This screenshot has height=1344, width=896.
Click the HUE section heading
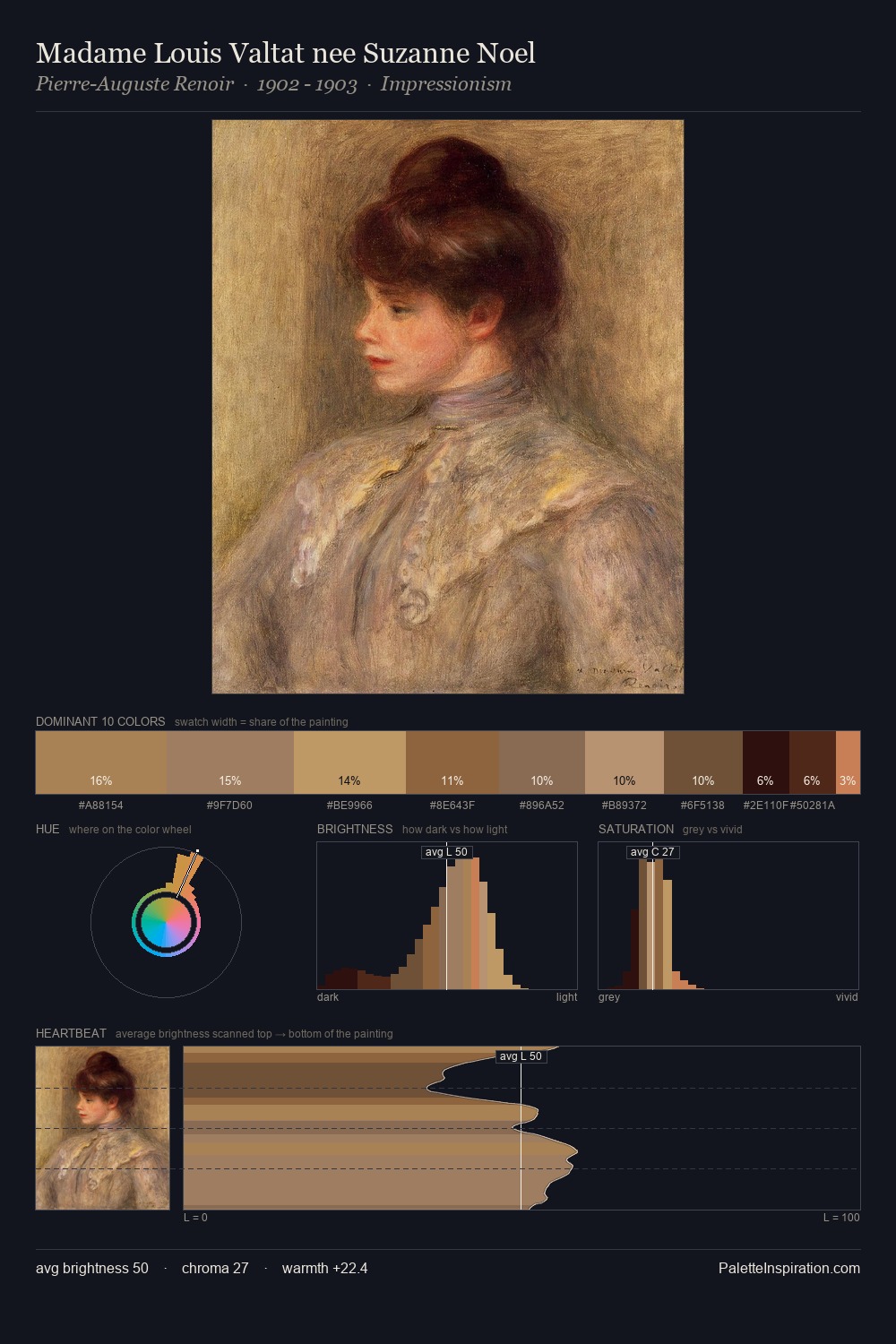pyautogui.click(x=47, y=829)
